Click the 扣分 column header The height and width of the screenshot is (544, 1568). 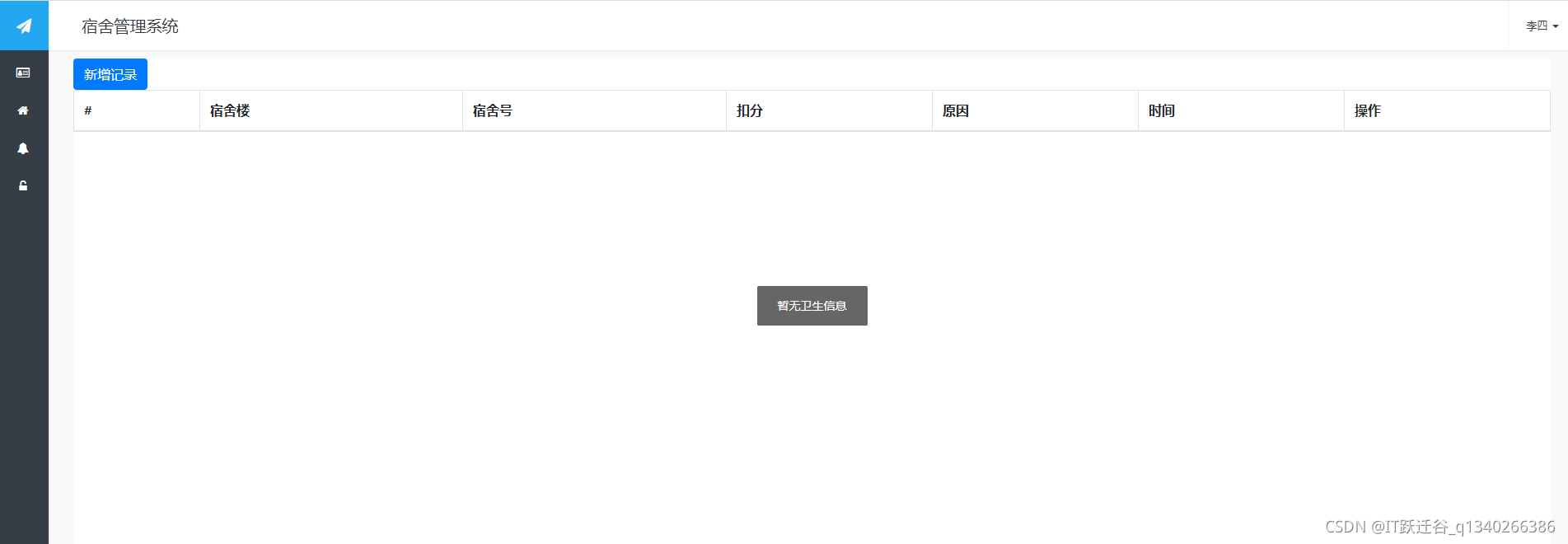coord(829,110)
